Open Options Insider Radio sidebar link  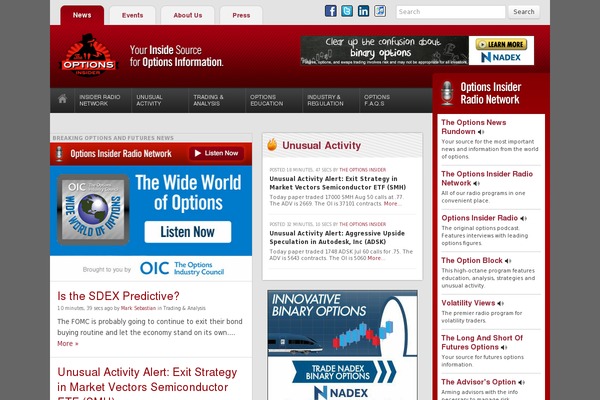(x=479, y=218)
